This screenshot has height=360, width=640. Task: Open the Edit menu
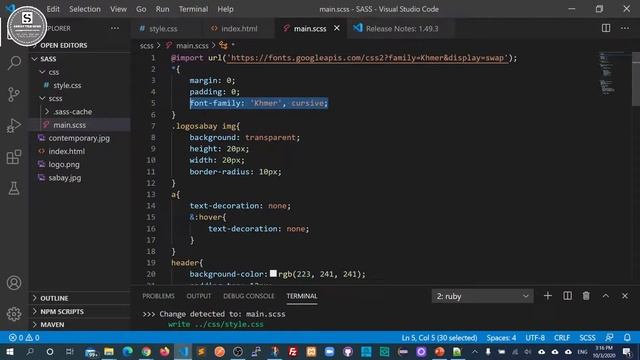(53, 9)
